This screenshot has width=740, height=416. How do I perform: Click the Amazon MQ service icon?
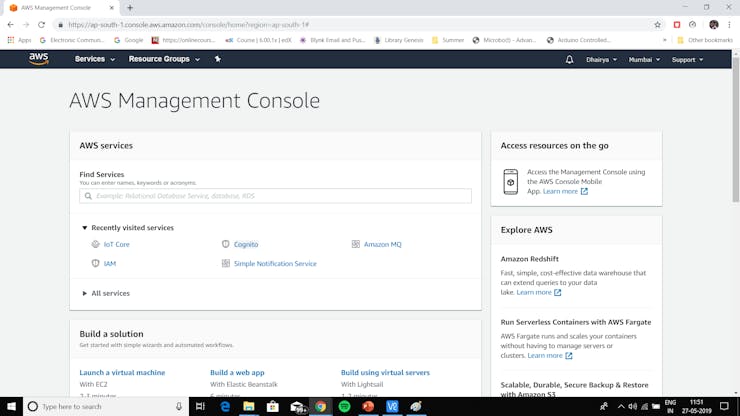tap(355, 244)
